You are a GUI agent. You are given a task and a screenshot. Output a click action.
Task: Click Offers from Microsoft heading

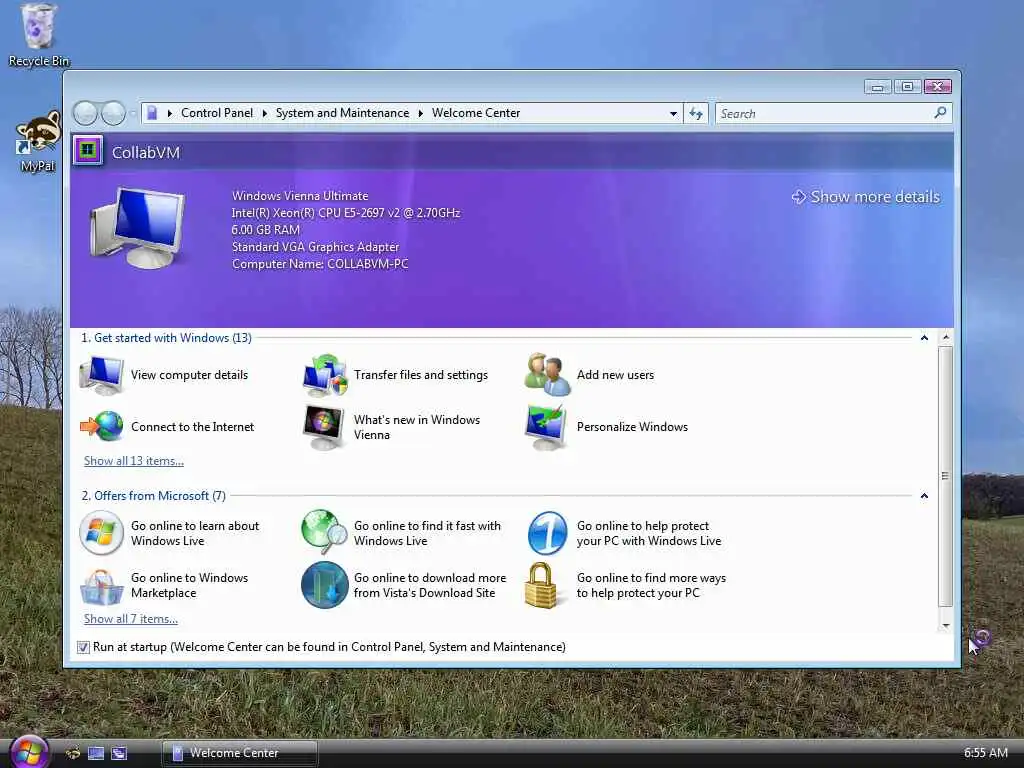click(153, 496)
